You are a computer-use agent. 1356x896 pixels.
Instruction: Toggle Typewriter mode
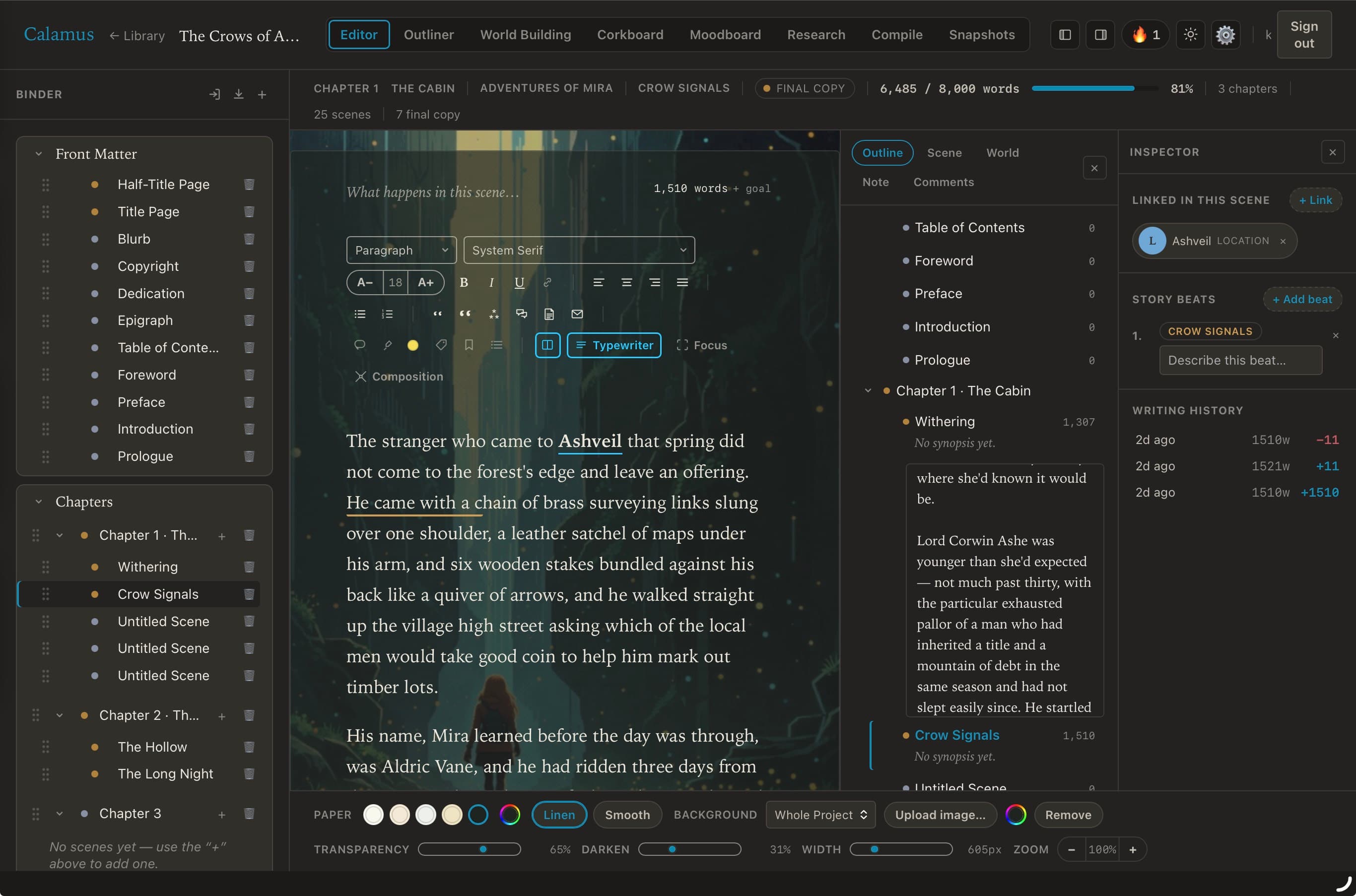click(614, 345)
